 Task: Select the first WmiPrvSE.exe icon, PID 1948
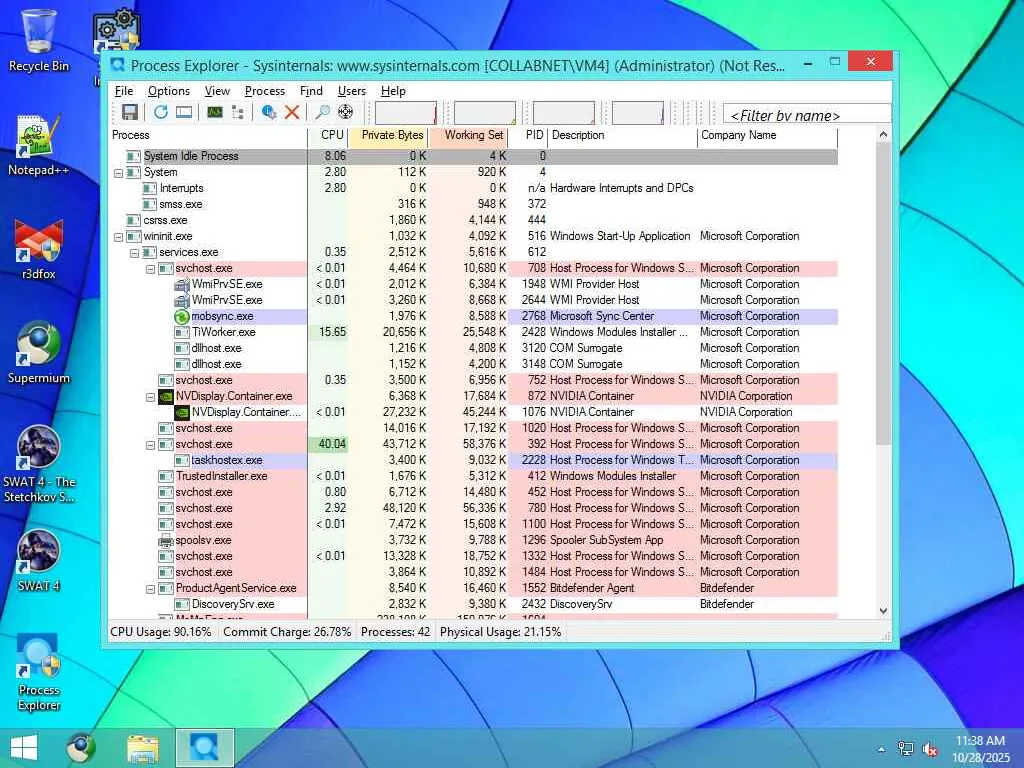tap(182, 284)
